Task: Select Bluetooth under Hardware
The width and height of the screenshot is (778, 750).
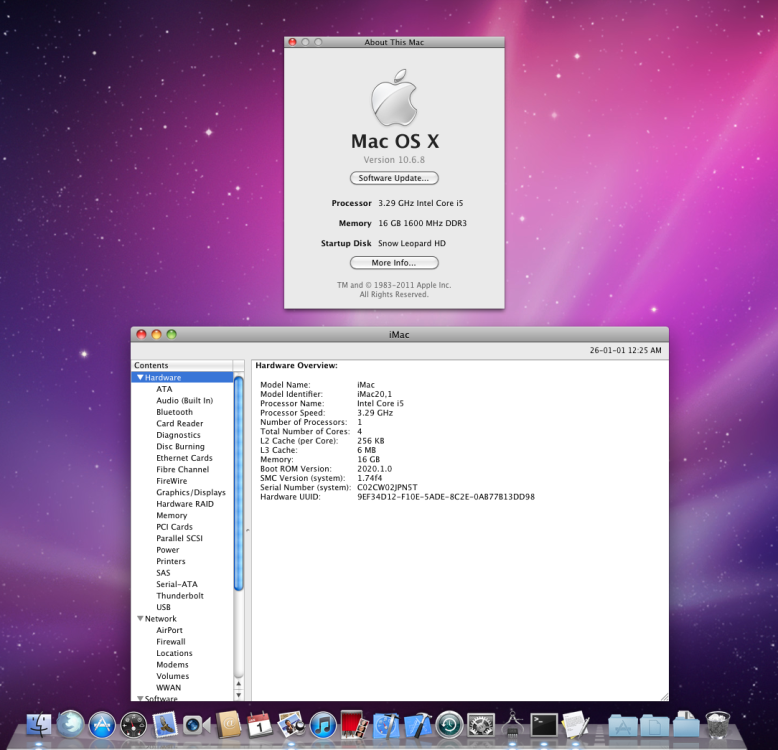Action: [174, 412]
